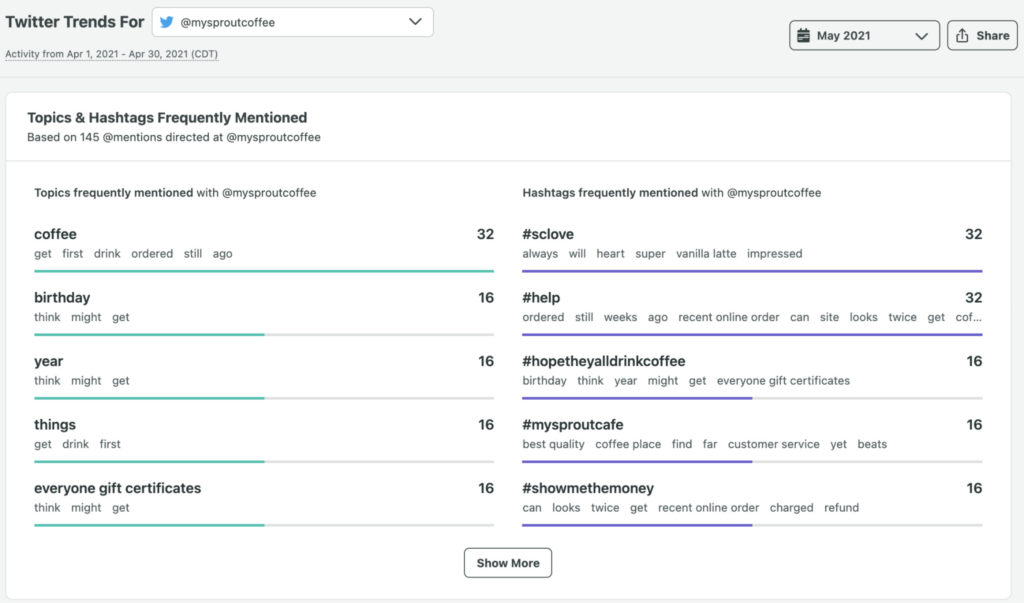
Task: Open the May 2021 date range dropdown
Action: coord(864,36)
